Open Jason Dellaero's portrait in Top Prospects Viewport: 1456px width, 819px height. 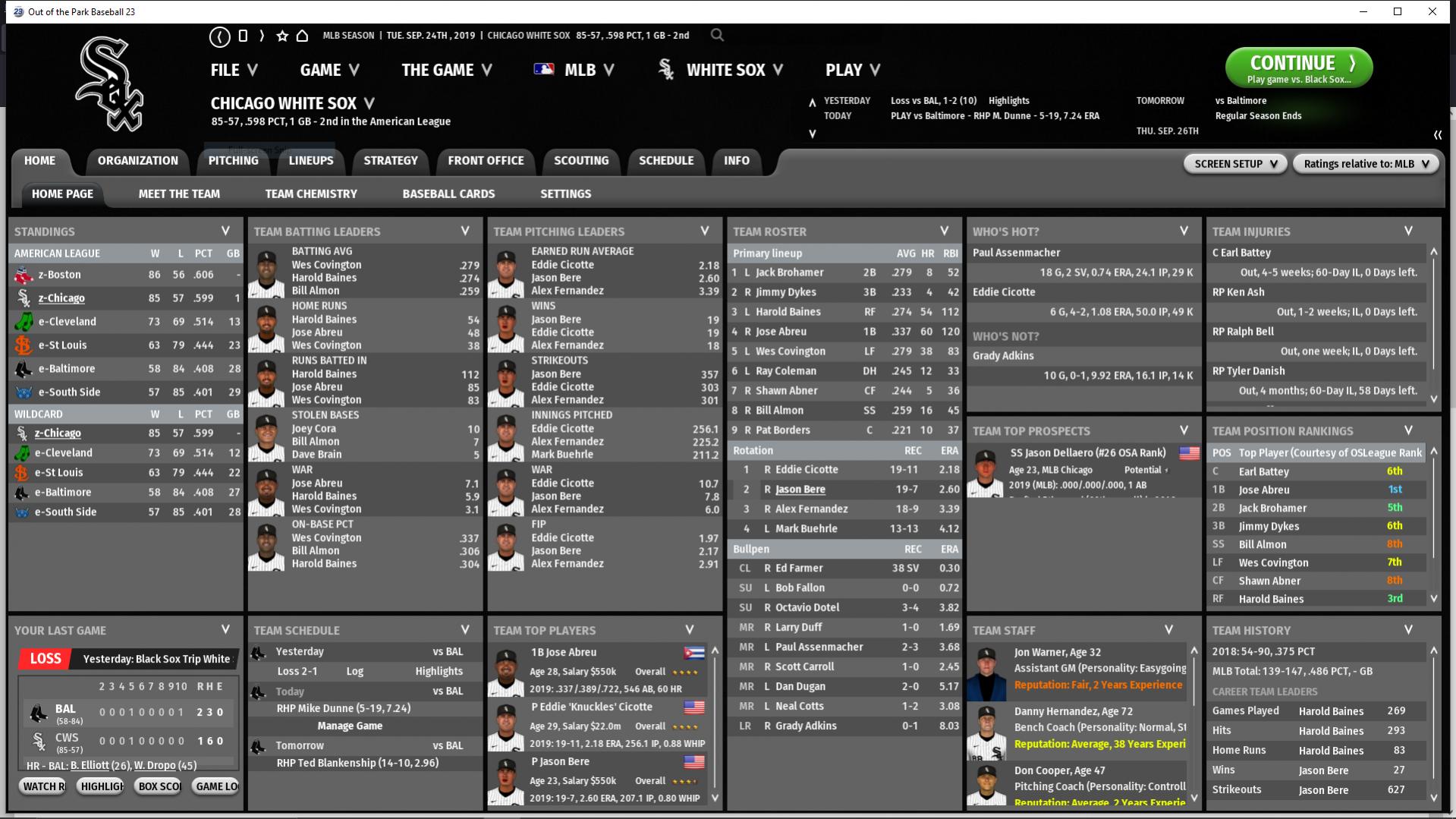point(985,473)
